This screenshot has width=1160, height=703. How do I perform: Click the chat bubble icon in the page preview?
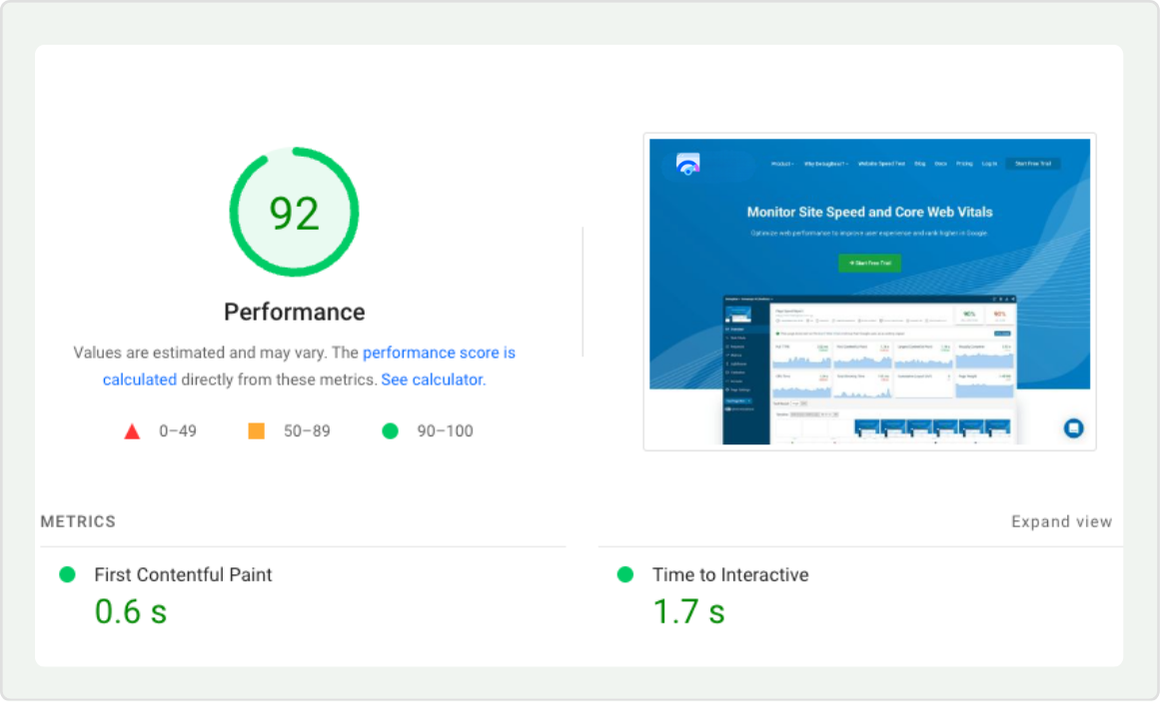point(1073,428)
